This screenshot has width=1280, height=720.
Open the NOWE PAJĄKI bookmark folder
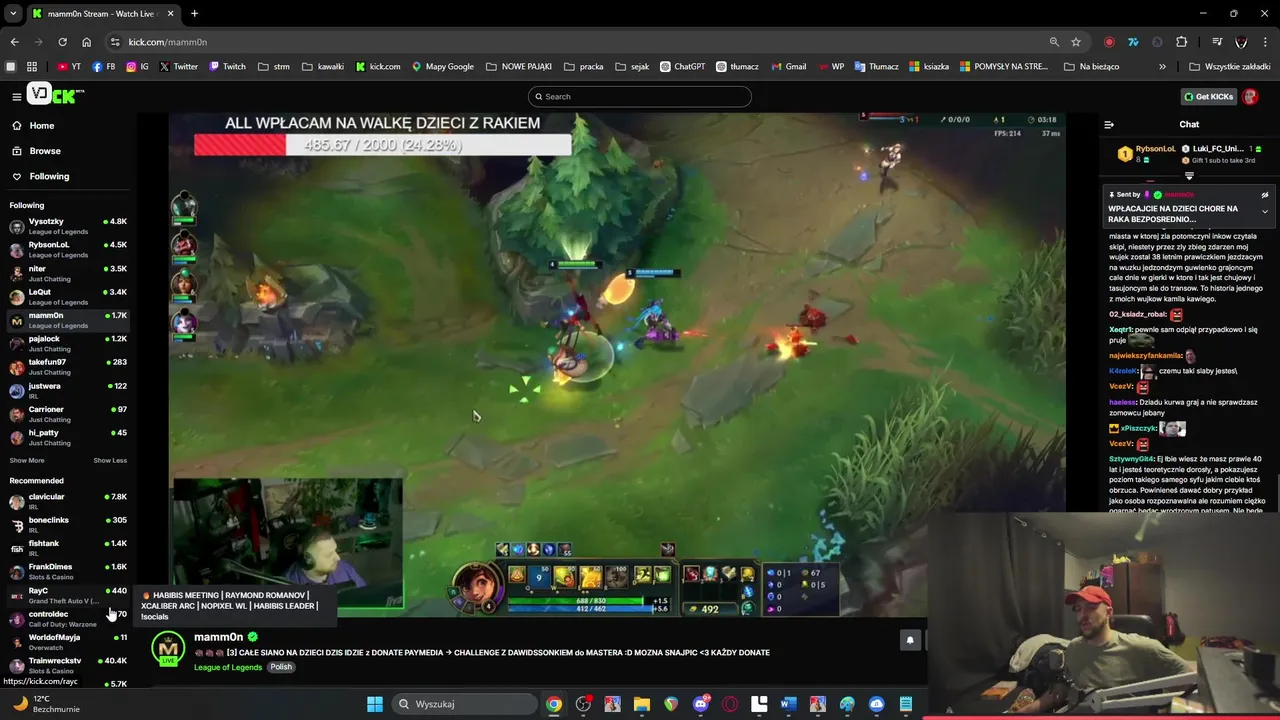[x=519, y=67]
